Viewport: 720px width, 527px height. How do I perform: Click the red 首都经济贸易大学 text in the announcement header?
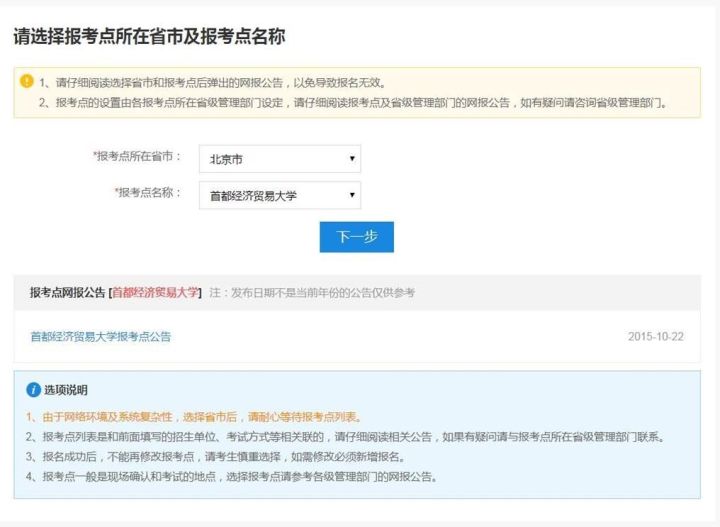pyautogui.click(x=156, y=292)
